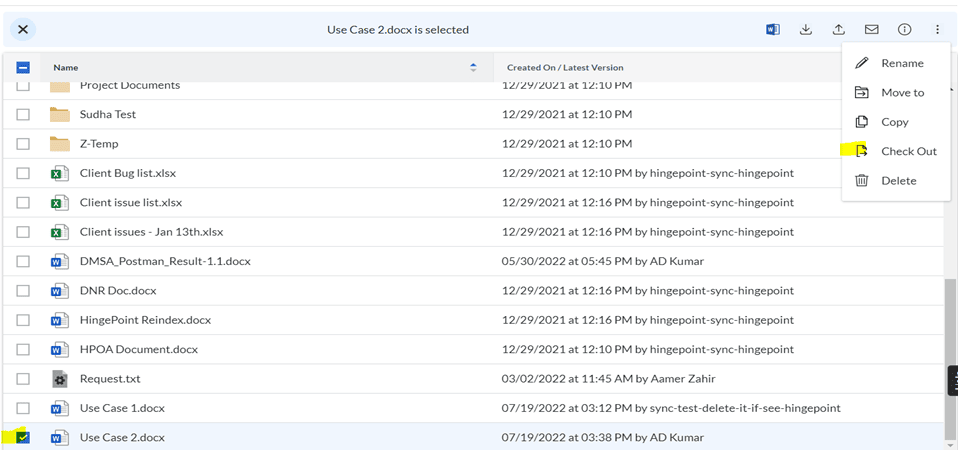Show file info with the info icon
This screenshot has width=958, height=450.
pyautogui.click(x=904, y=29)
